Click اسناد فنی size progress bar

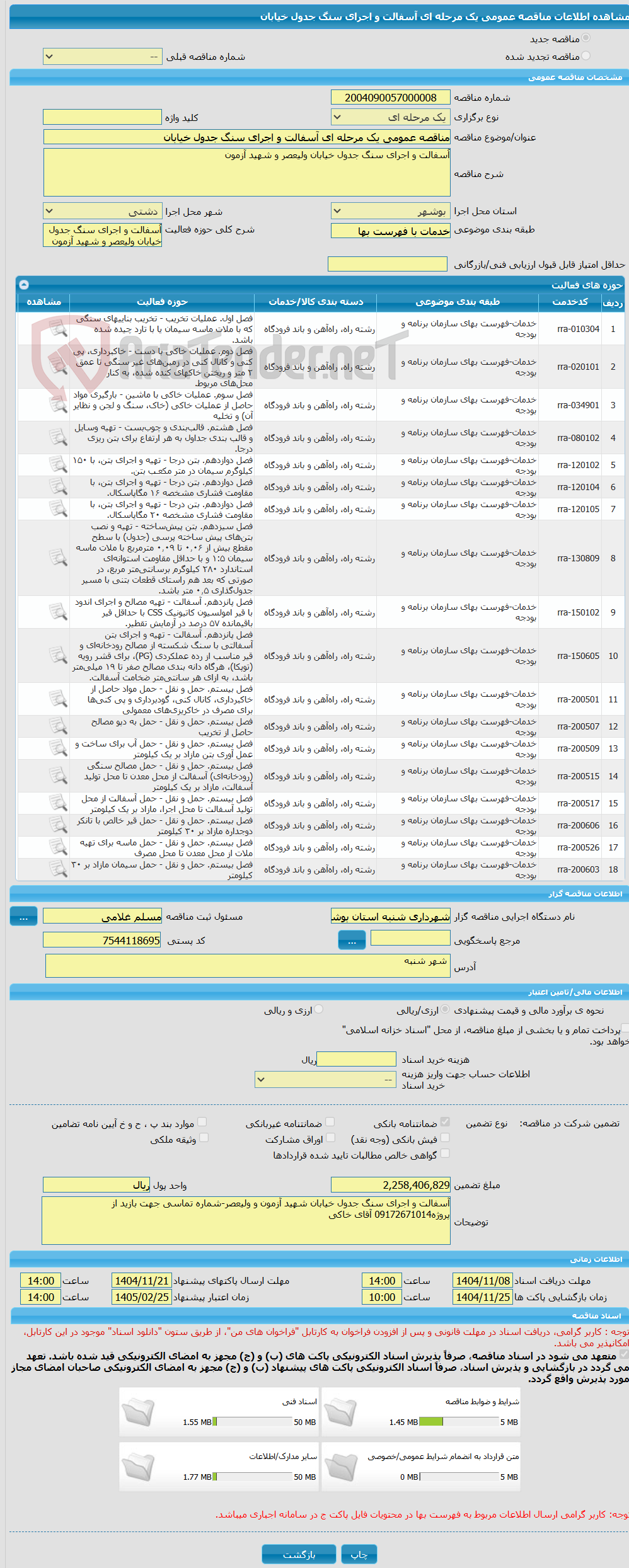click(253, 1422)
